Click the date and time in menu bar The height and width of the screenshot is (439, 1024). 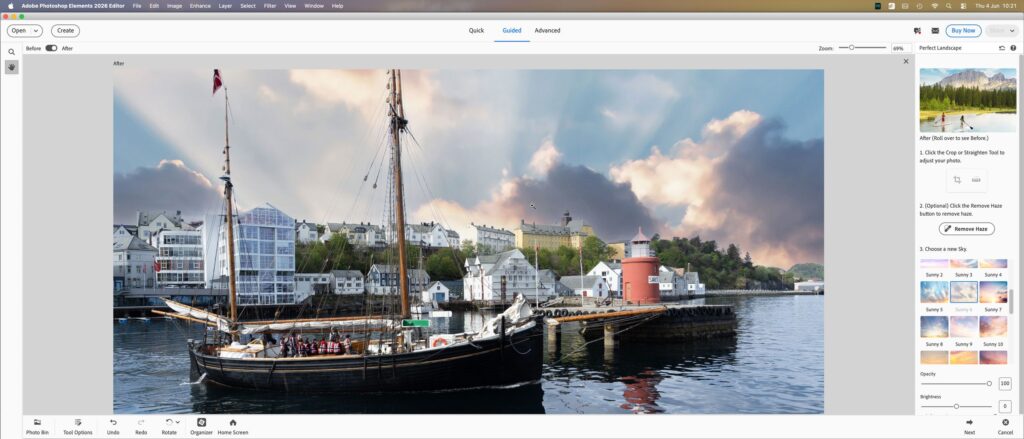click(x=997, y=6)
